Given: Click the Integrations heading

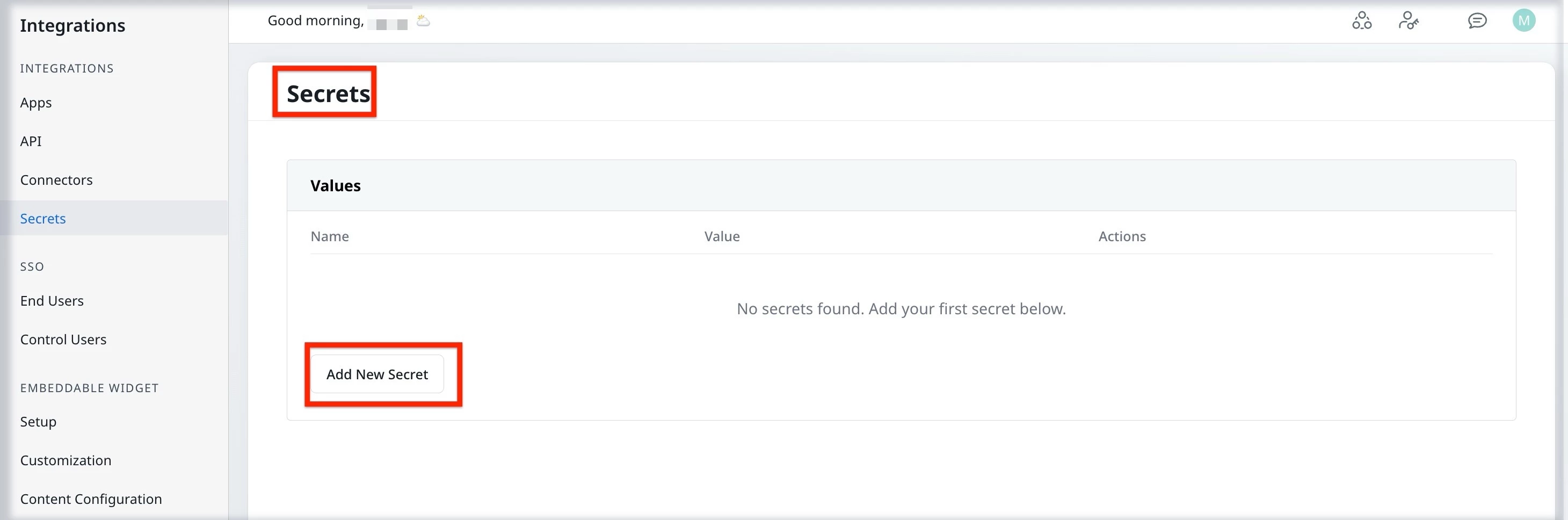Looking at the screenshot, I should tap(72, 25).
